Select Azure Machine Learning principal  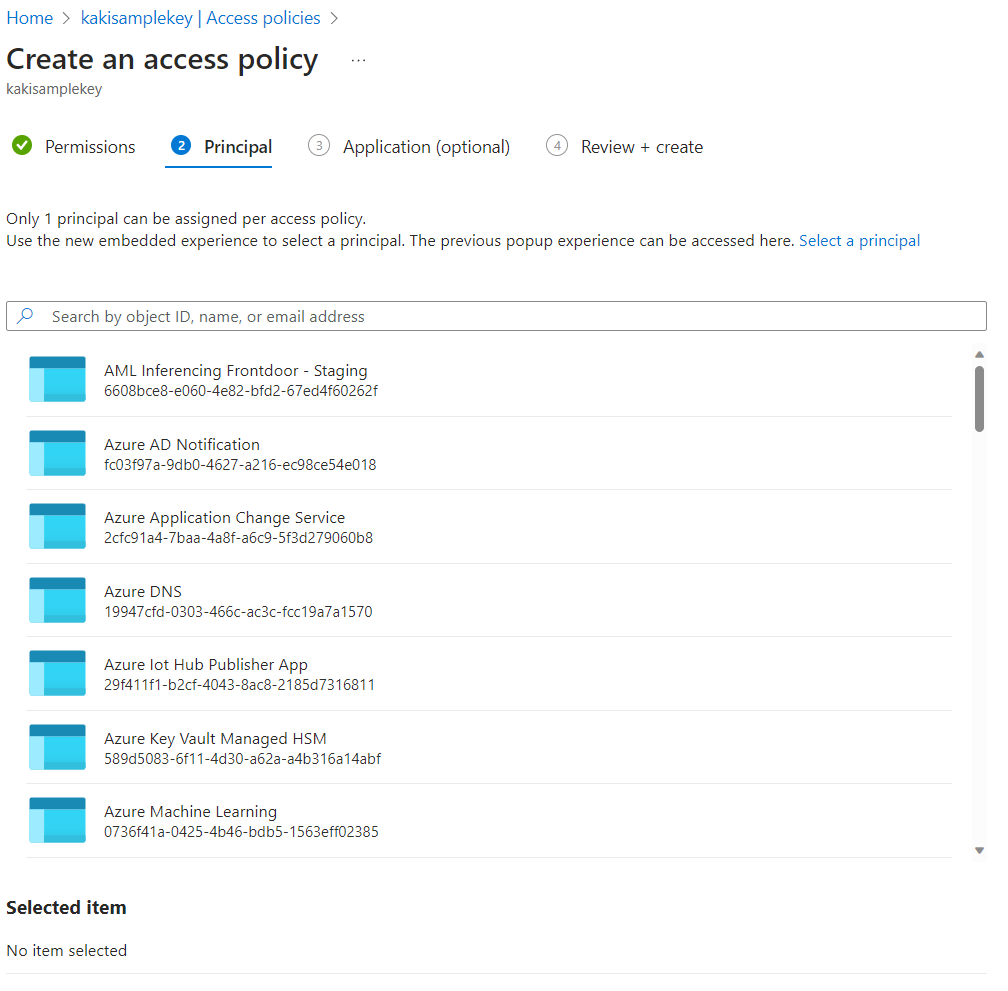[x=489, y=821]
